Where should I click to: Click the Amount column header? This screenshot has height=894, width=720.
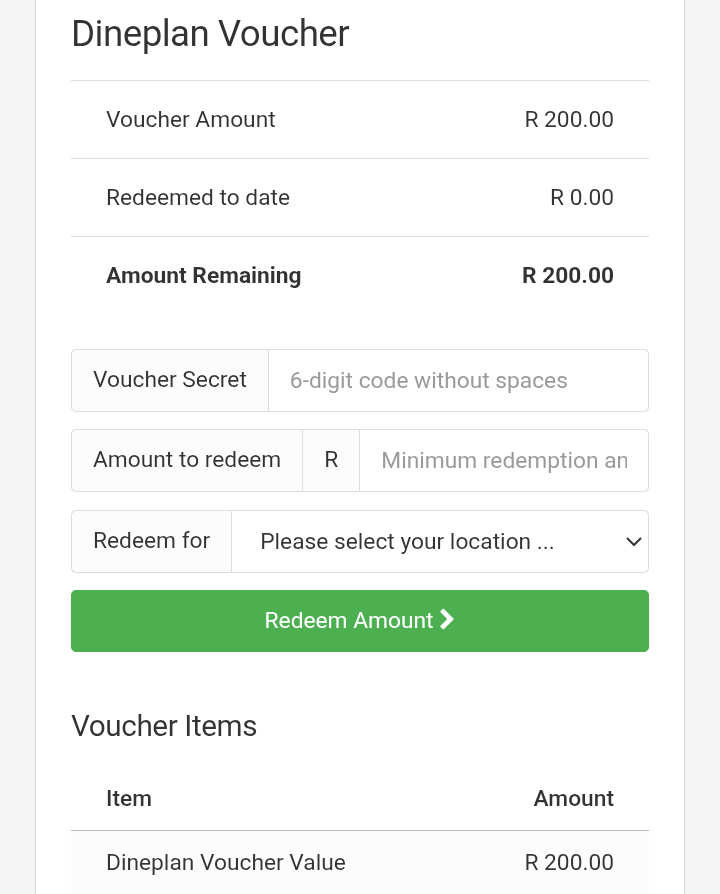(573, 798)
